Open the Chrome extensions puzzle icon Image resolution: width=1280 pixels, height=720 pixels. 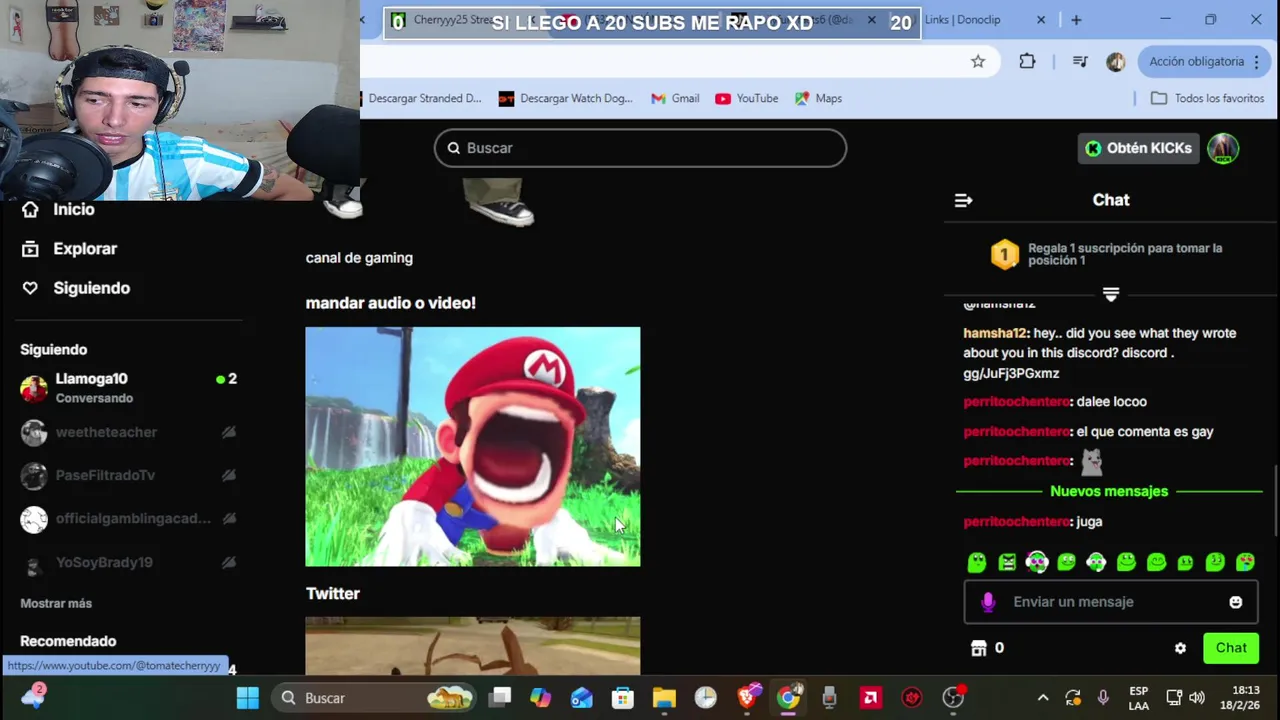(x=1027, y=62)
